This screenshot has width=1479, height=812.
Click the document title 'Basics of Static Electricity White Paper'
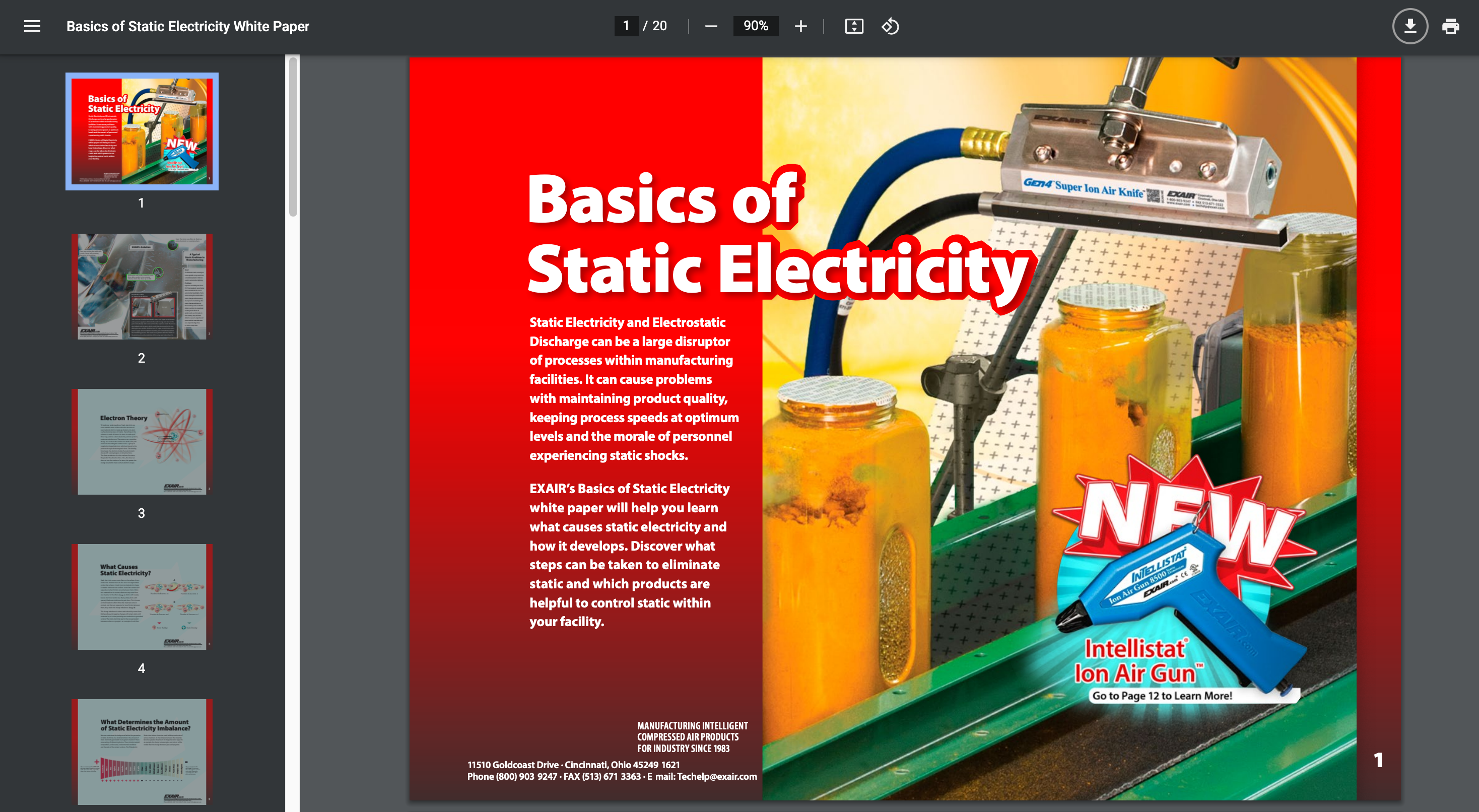pyautogui.click(x=188, y=26)
